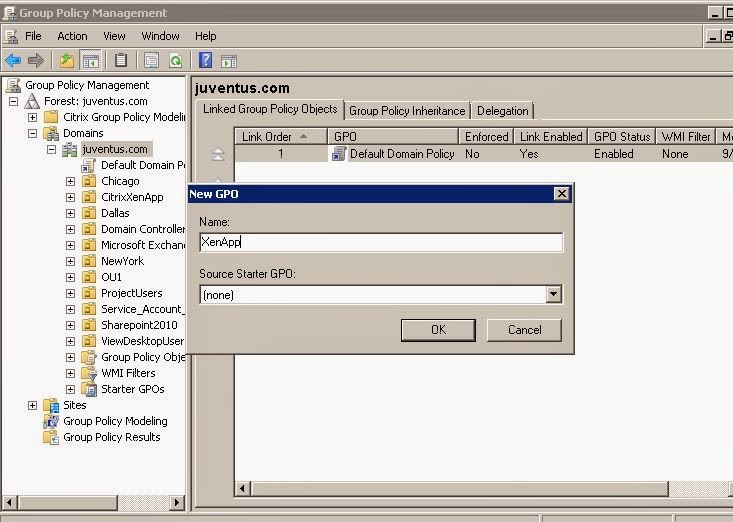The height and width of the screenshot is (522, 733).
Task: Click the tree pane horizontal scrollbar thumb
Action: 68,503
